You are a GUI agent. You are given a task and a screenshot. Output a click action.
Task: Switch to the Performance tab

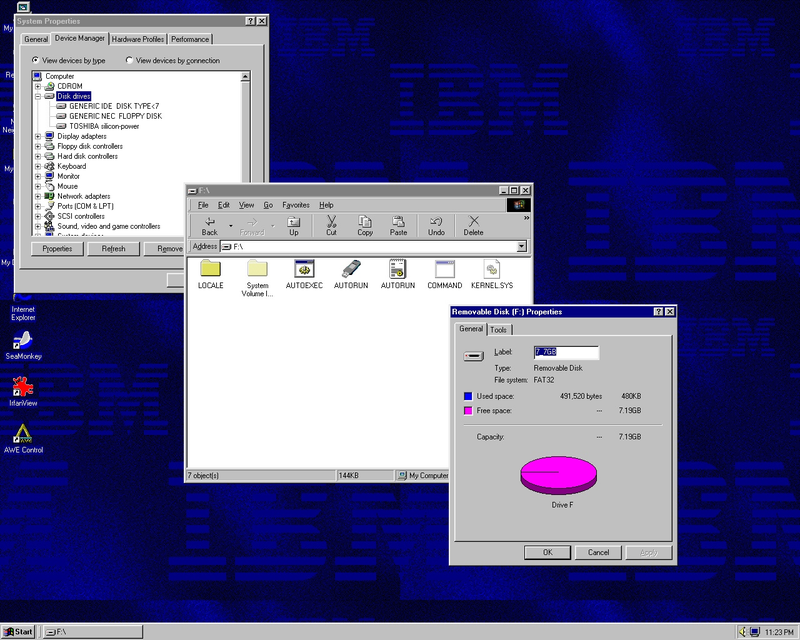tap(190, 39)
